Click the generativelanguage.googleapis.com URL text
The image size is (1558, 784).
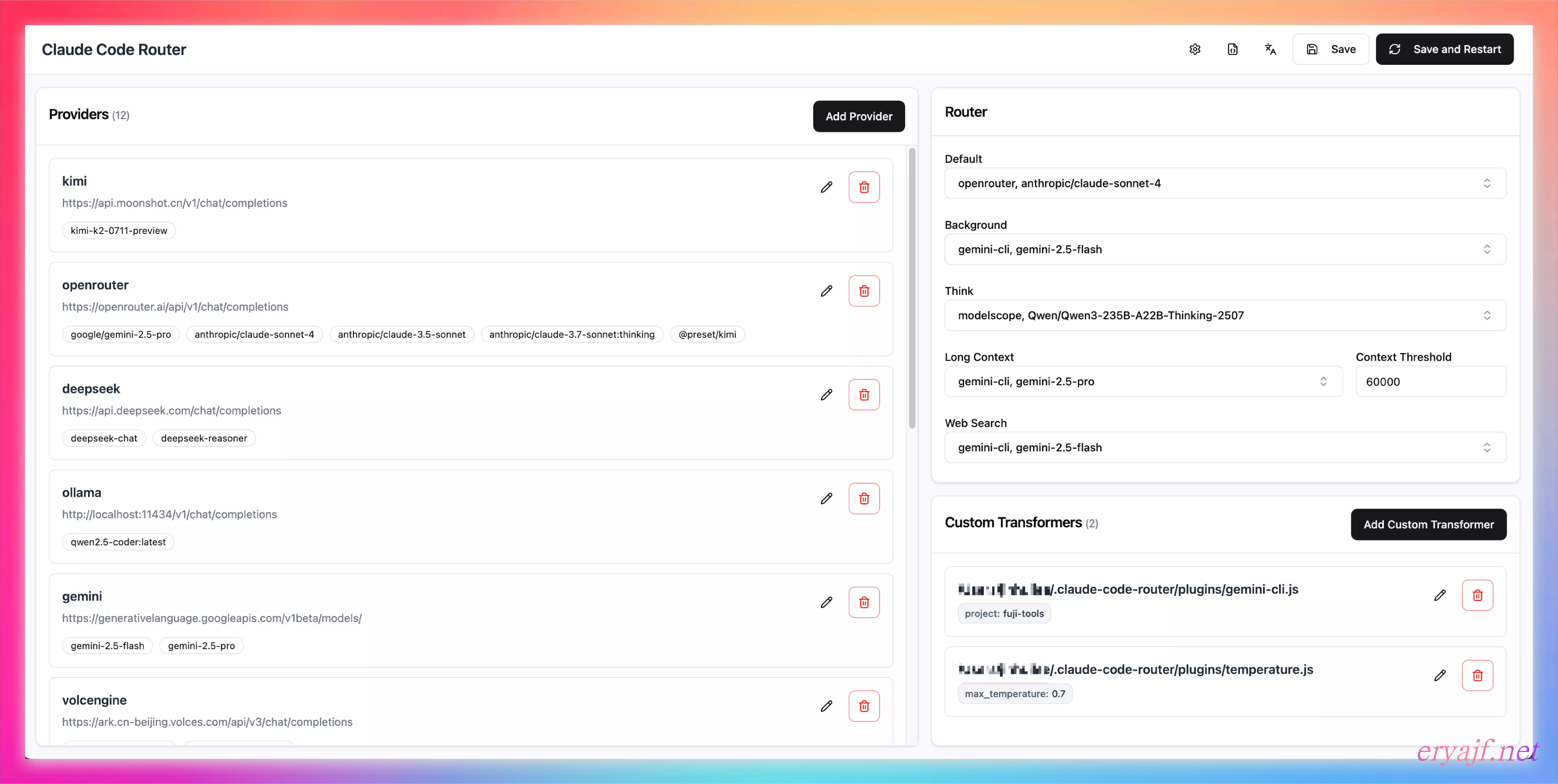pyautogui.click(x=212, y=618)
